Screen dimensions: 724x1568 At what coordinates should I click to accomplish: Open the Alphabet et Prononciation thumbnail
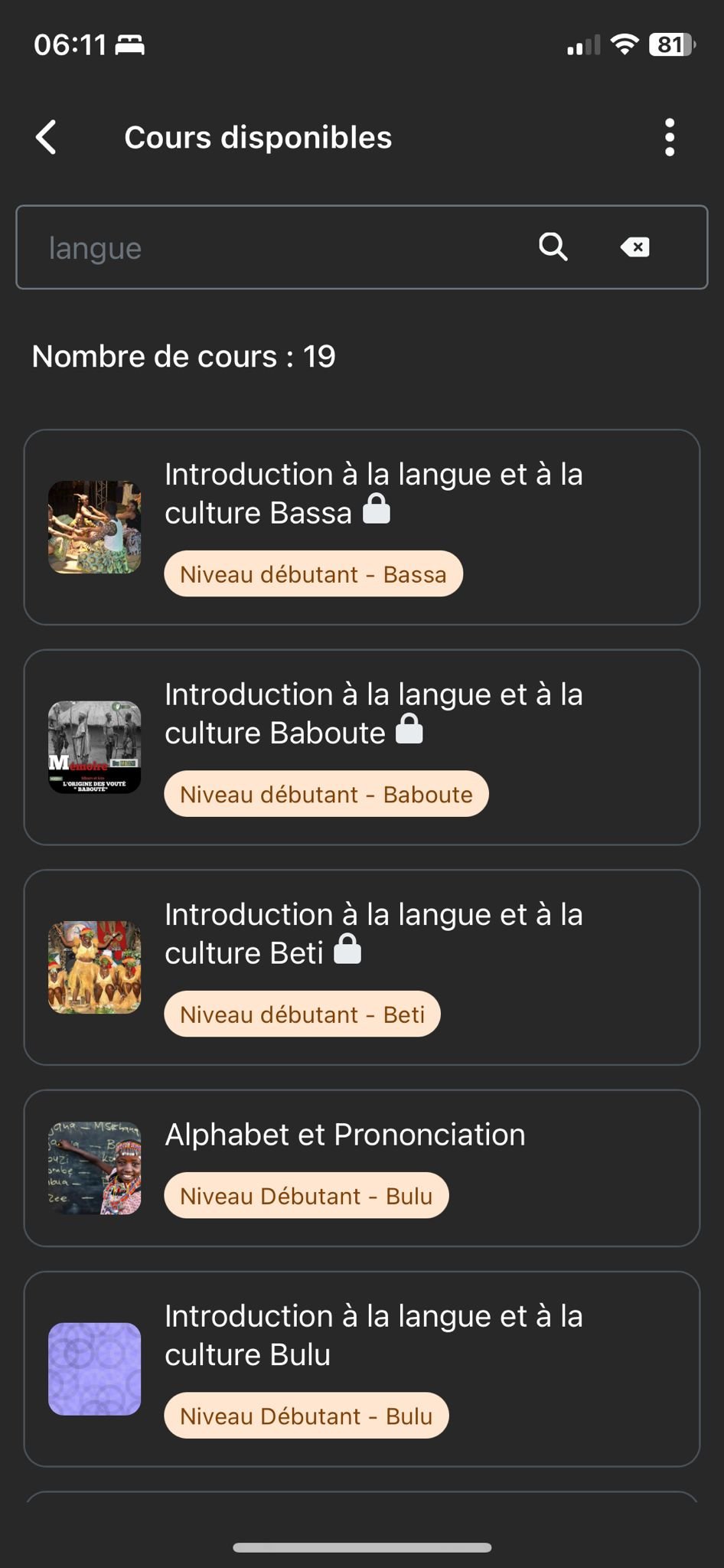coord(95,1168)
